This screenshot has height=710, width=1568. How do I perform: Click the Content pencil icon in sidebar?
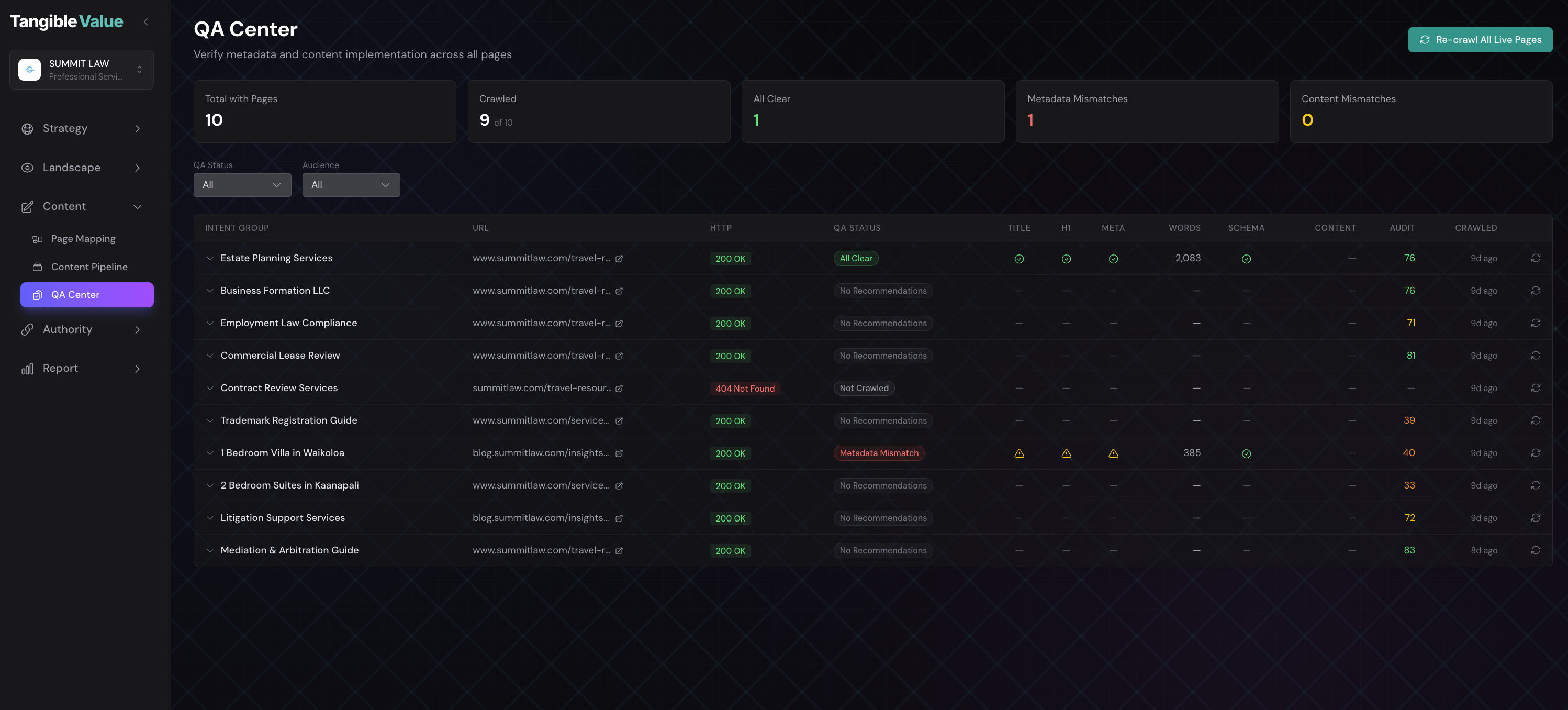(27, 206)
